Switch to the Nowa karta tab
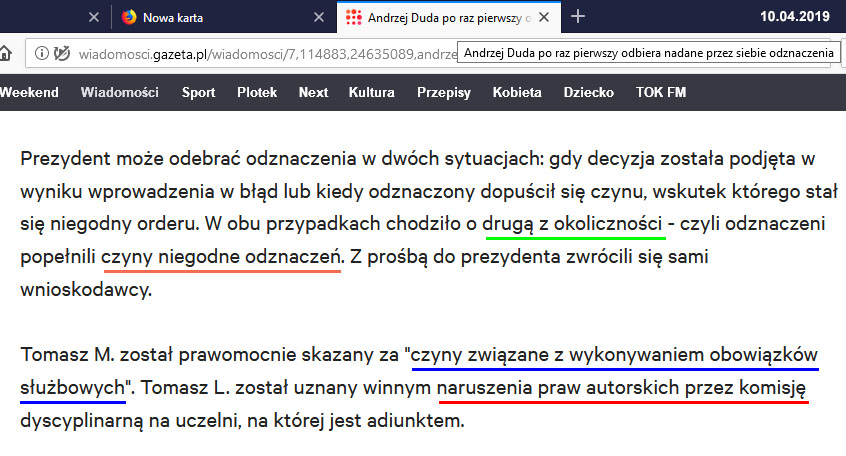This screenshot has width=846, height=456. tap(223, 17)
